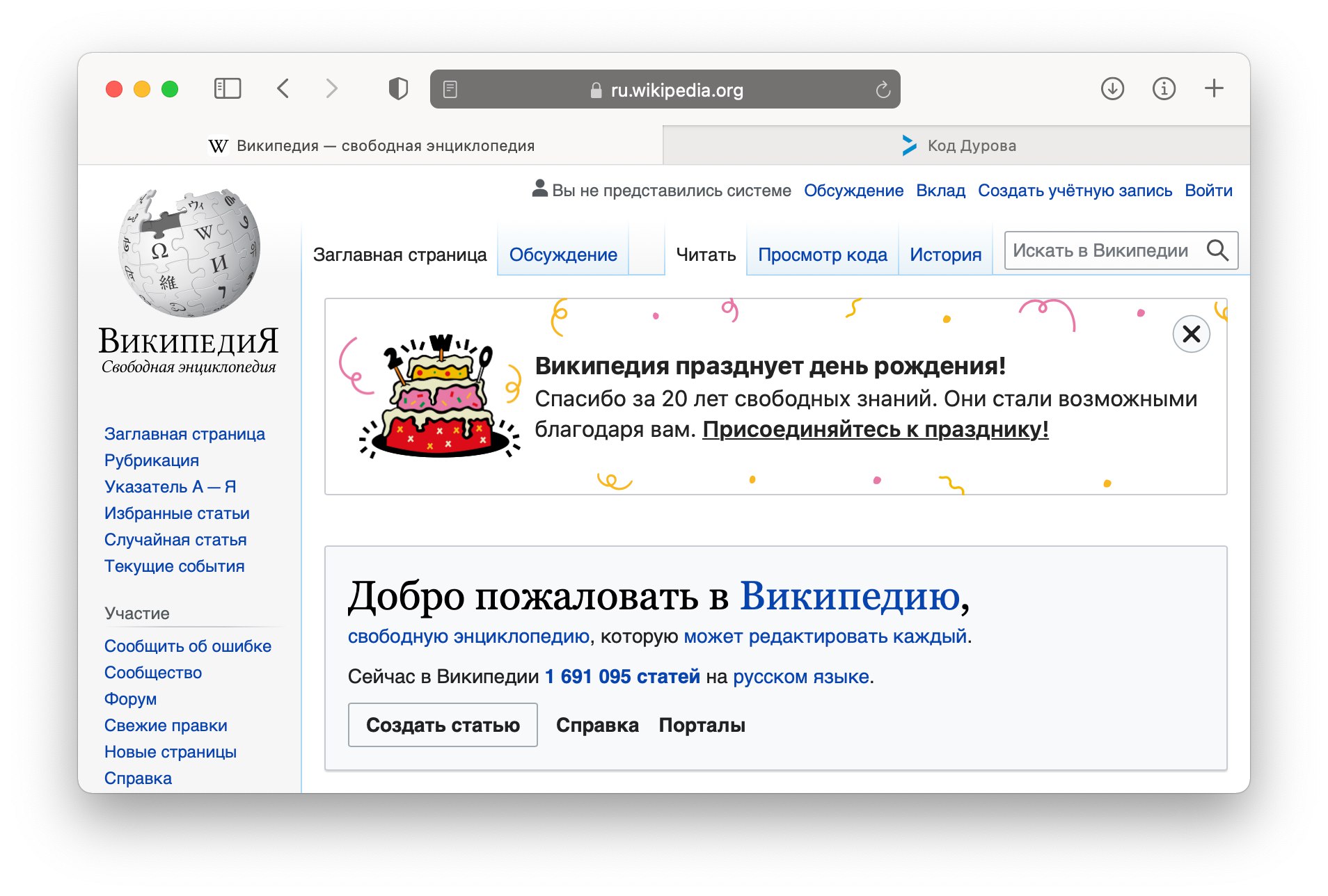Click the yellow minimize window button
Viewport: 1328px width, 896px height.
142,89
